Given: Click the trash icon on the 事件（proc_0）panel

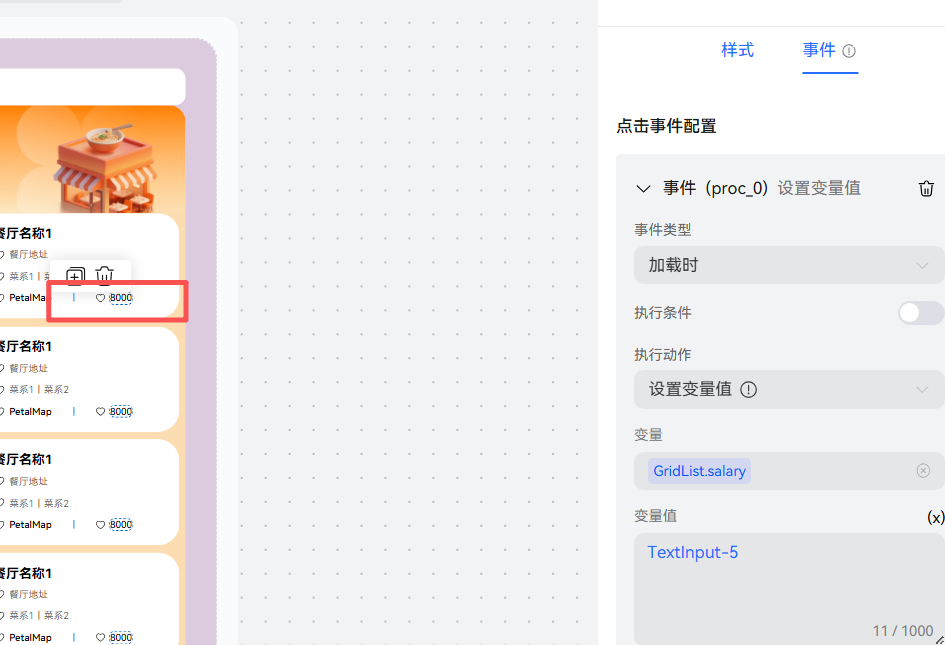Looking at the screenshot, I should pyautogui.click(x=925, y=188).
